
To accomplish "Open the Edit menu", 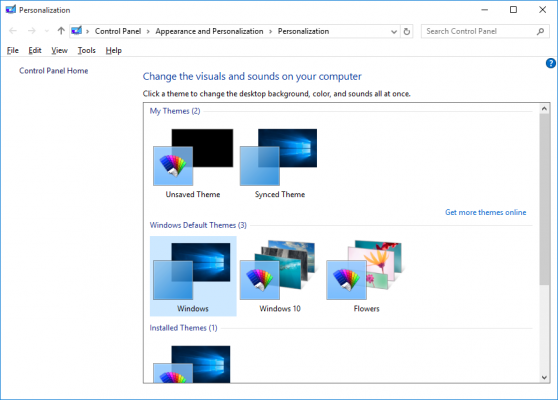I will [35, 51].
